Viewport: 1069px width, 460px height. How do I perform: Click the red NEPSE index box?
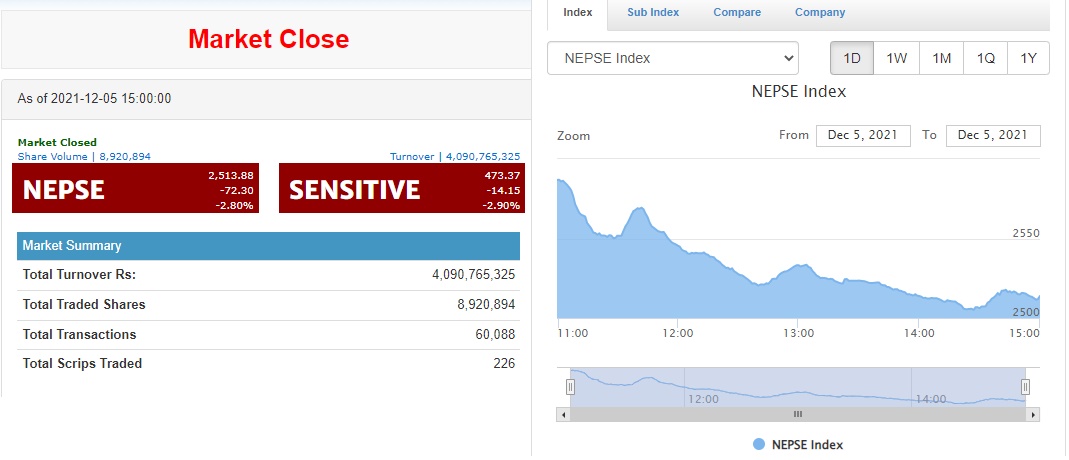[135, 189]
